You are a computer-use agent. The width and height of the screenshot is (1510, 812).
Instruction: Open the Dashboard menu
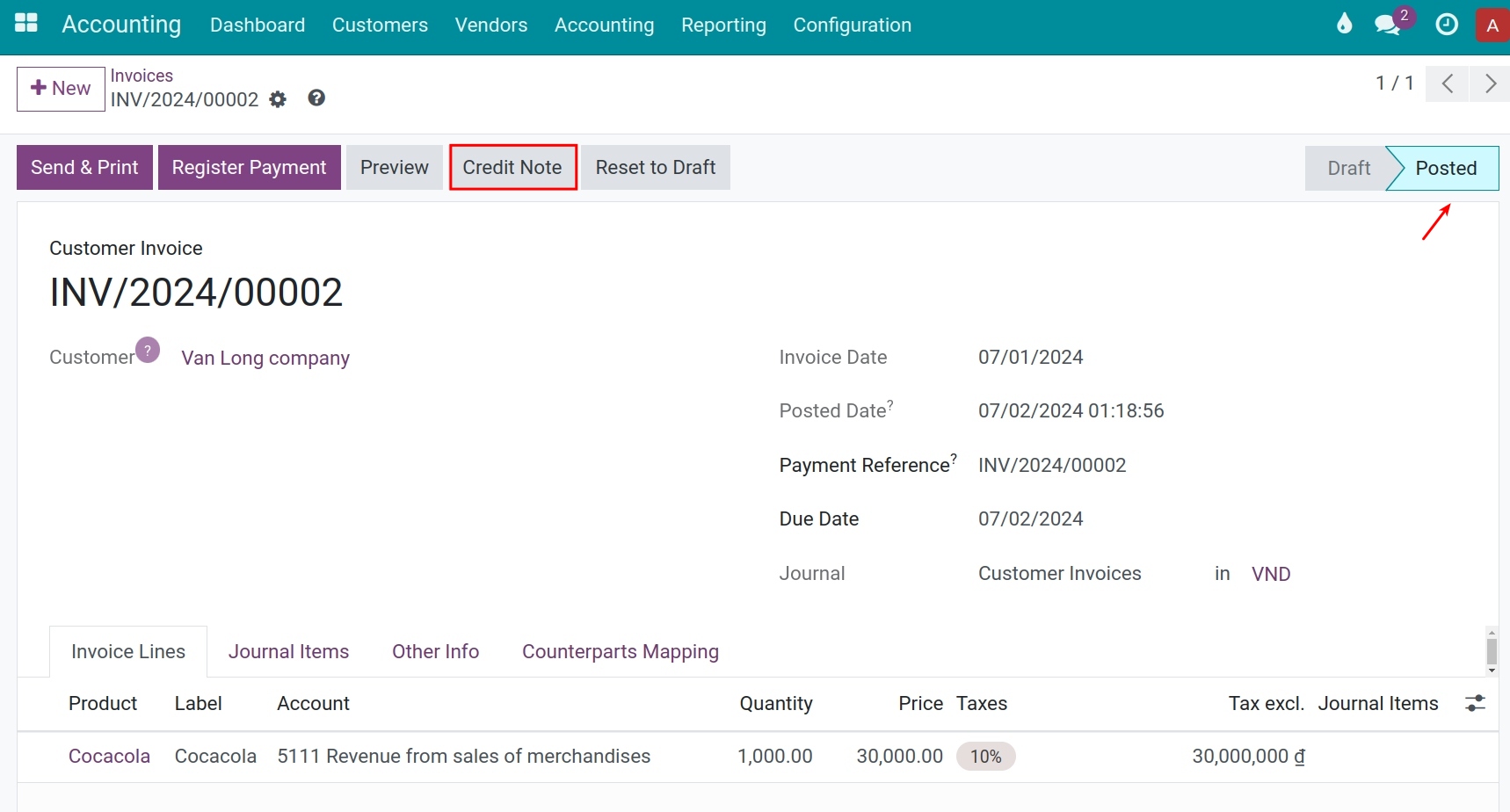(x=258, y=25)
